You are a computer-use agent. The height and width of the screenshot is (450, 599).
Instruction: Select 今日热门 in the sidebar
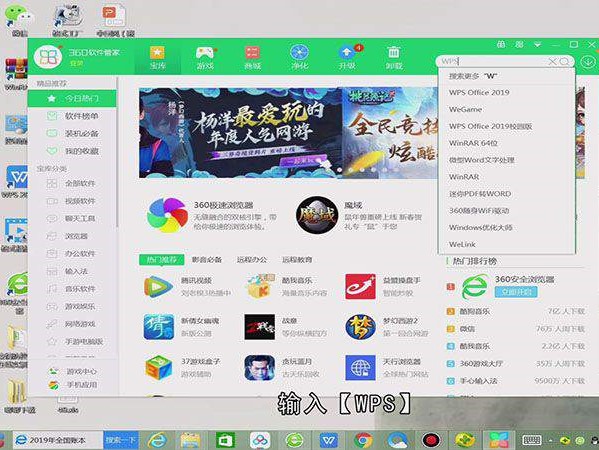click(x=72, y=99)
